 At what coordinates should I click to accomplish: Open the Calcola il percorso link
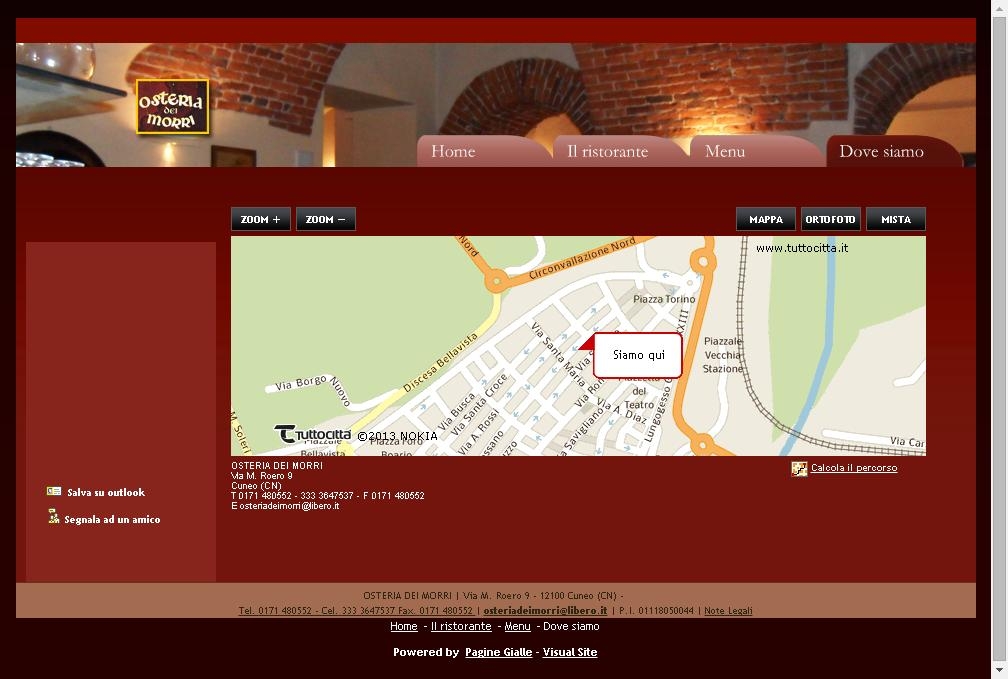click(x=854, y=467)
